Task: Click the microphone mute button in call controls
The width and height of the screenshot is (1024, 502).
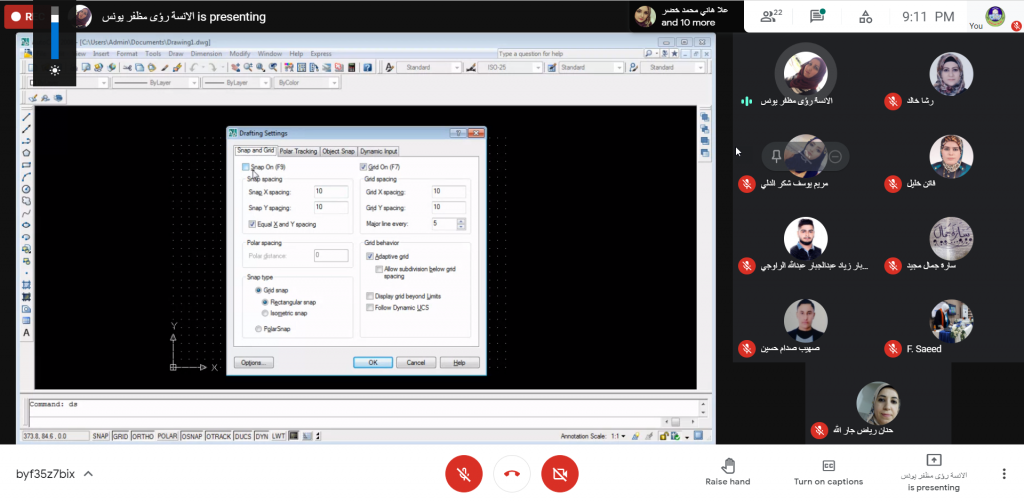Action: click(462, 473)
